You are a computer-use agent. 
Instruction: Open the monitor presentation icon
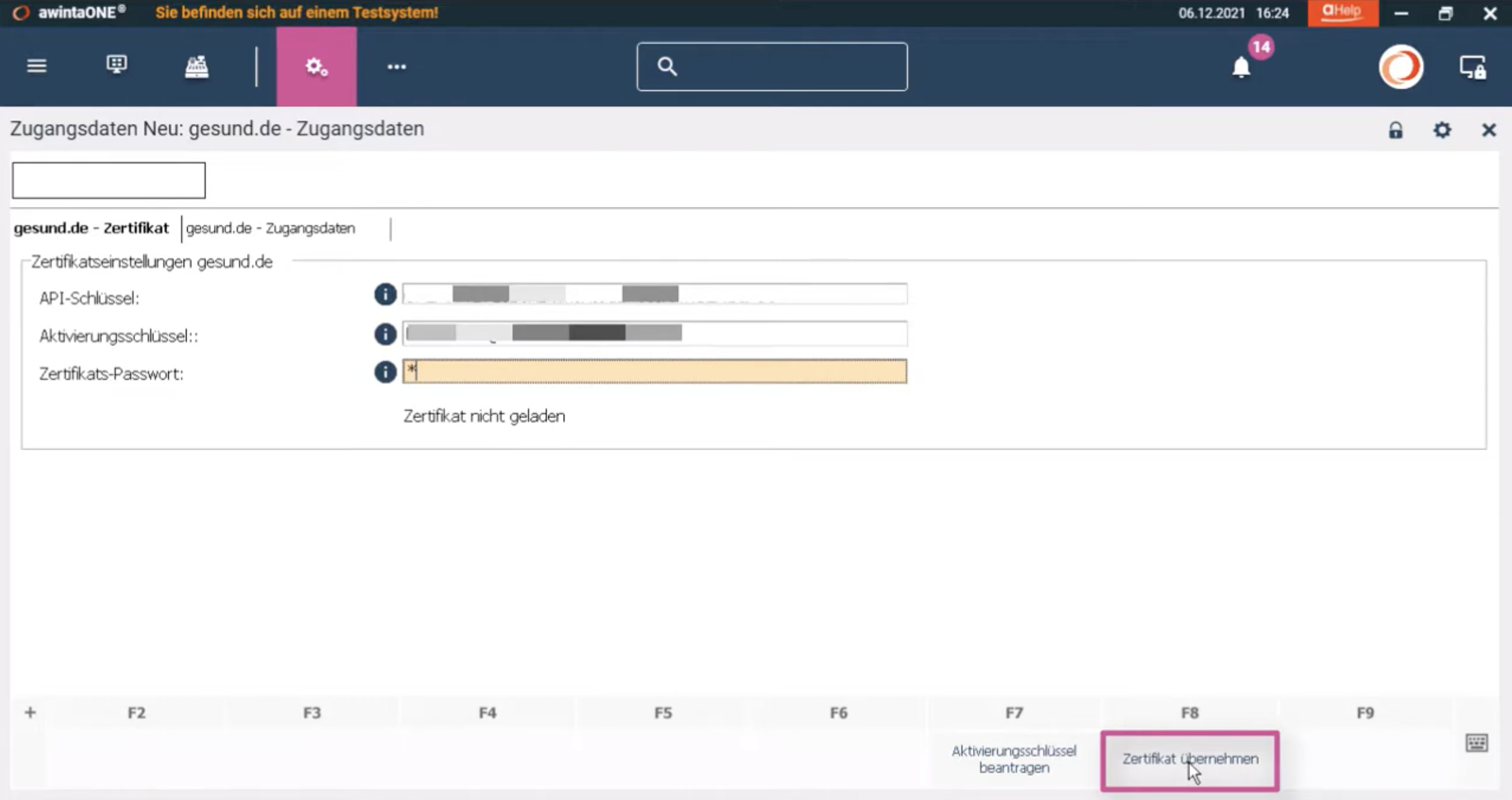116,65
